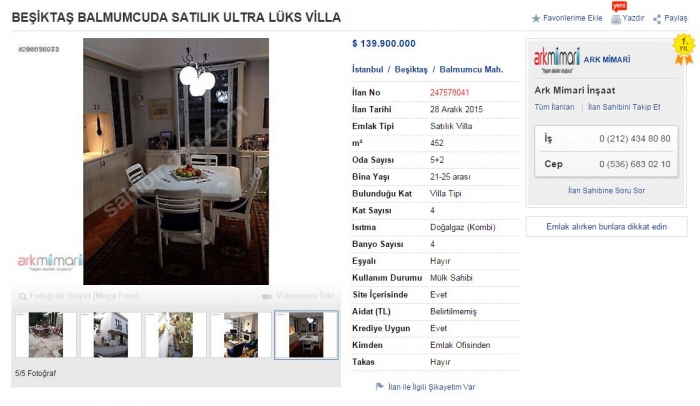
Task: Open the Ark Mimari logo in seller box
Action: pyautogui.click(x=557, y=60)
